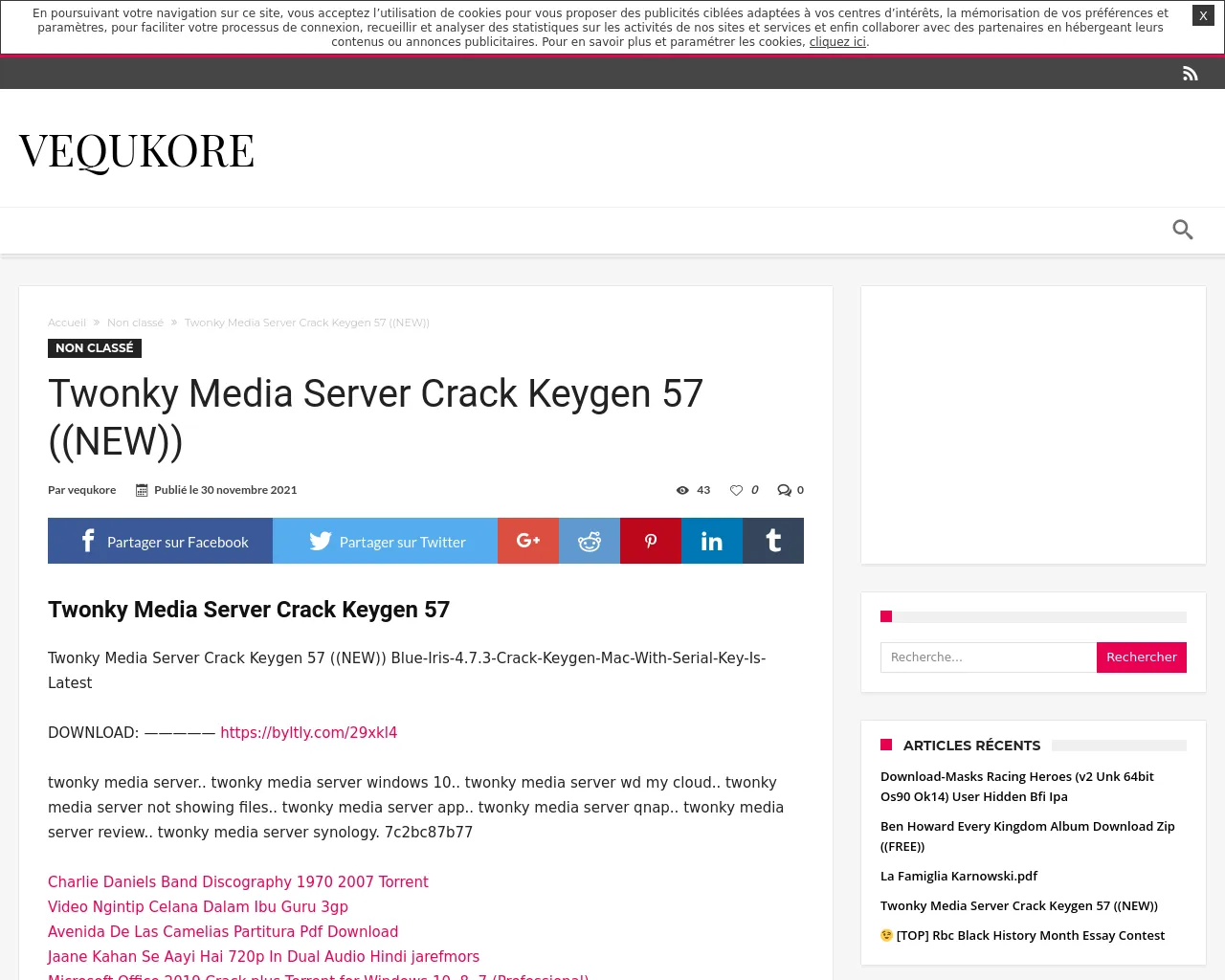Click the view count 43
Viewport: 1225px width, 980px height.
[703, 490]
